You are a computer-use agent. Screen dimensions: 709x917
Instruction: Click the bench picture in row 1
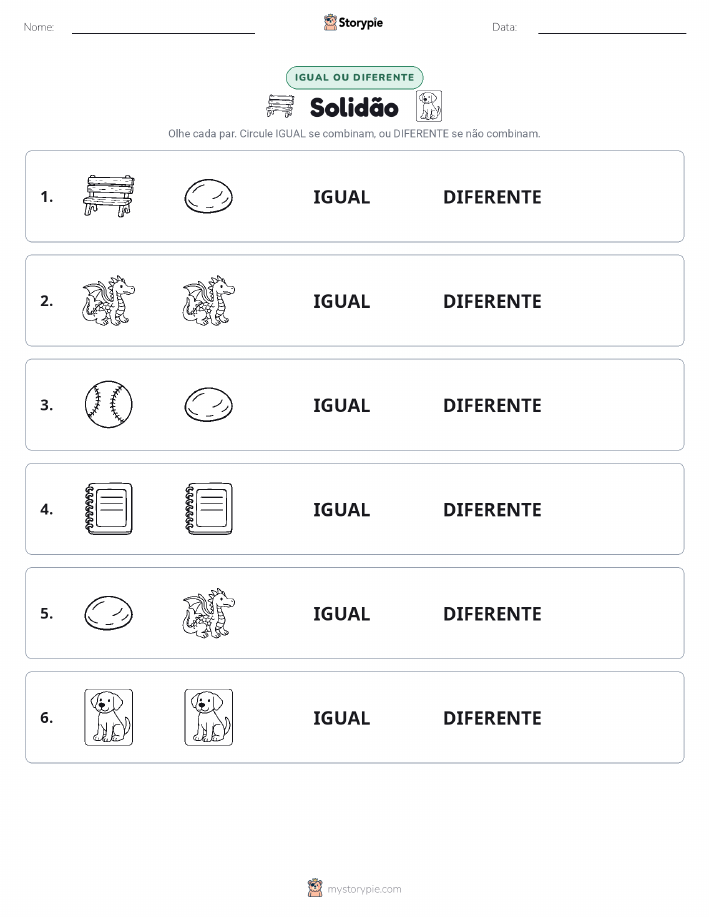click(109, 196)
